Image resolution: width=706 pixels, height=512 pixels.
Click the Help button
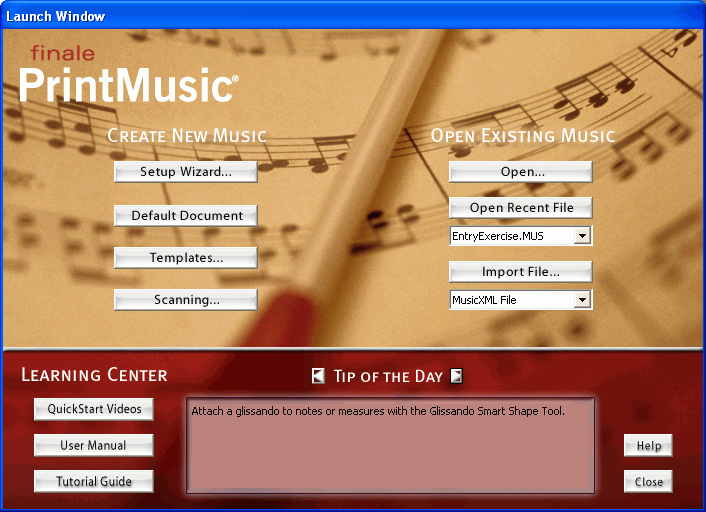(648, 445)
